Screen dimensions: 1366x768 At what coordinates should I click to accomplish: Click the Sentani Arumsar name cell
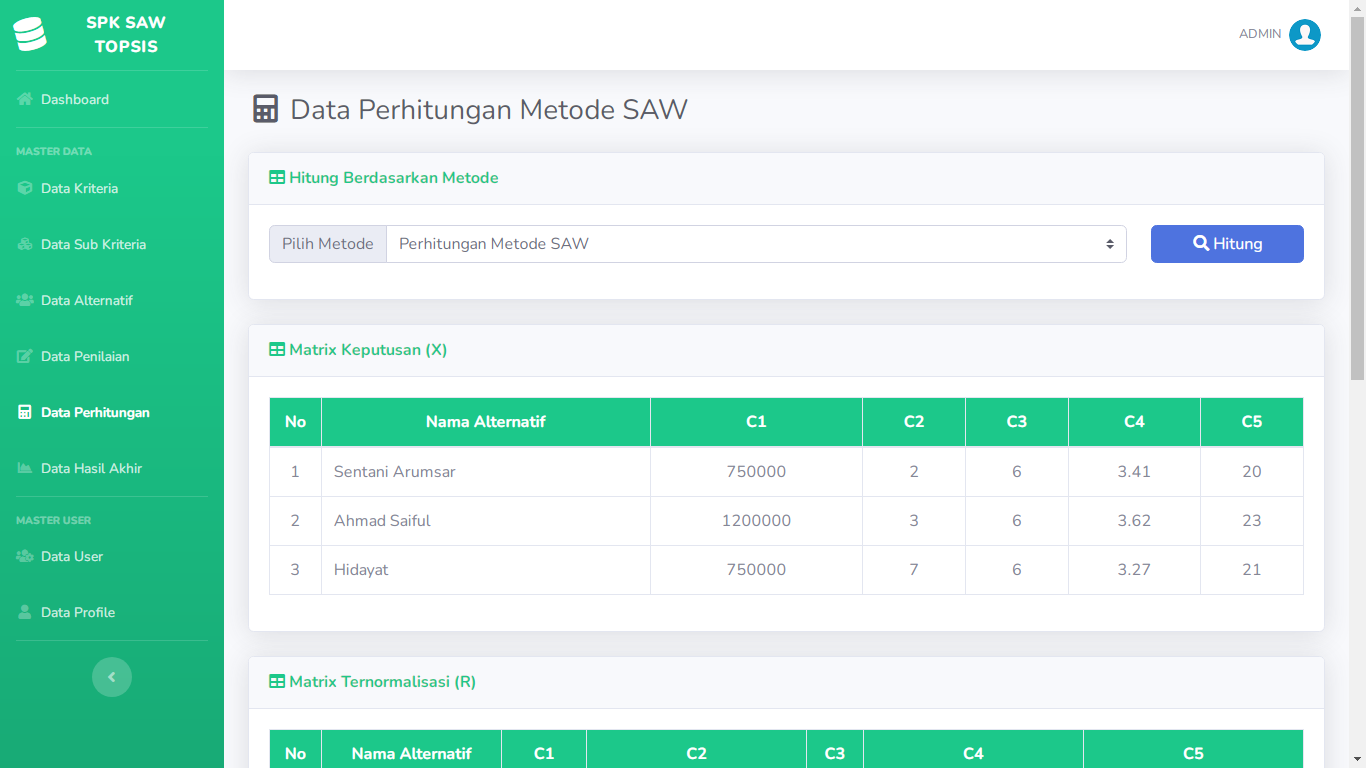coord(486,471)
